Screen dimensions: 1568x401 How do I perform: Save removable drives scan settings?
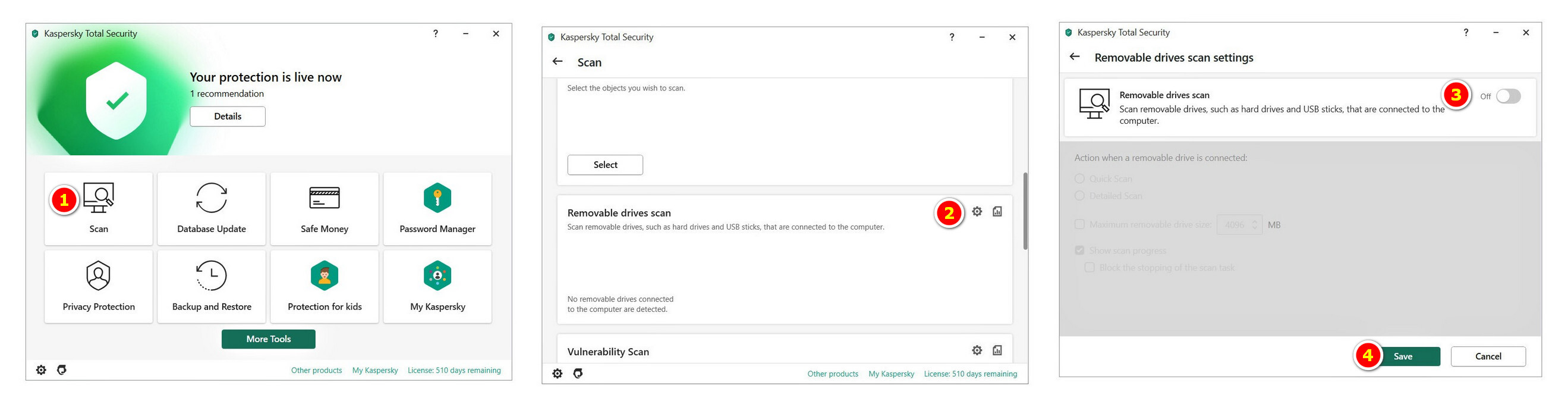(x=1402, y=356)
